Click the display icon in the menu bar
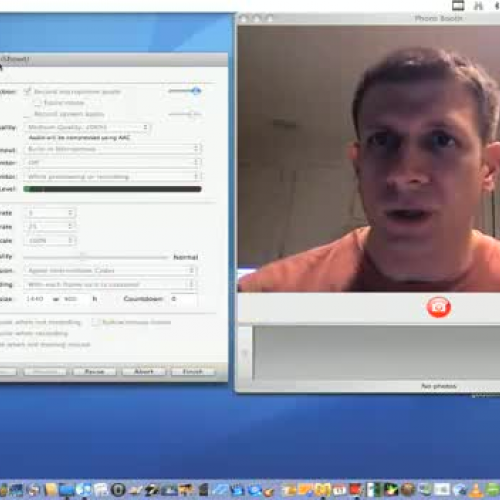The width and height of the screenshot is (500, 500). point(458,5)
